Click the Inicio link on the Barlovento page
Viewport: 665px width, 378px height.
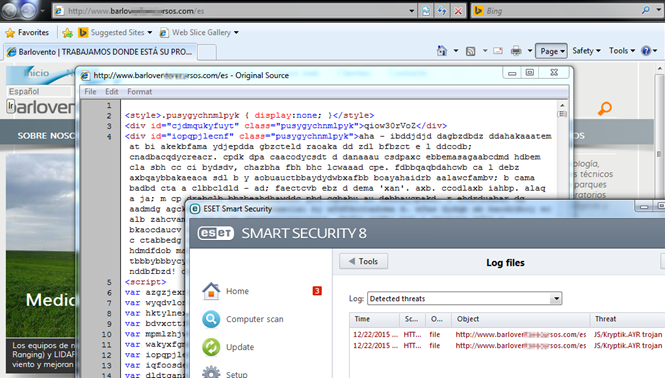click(x=36, y=73)
